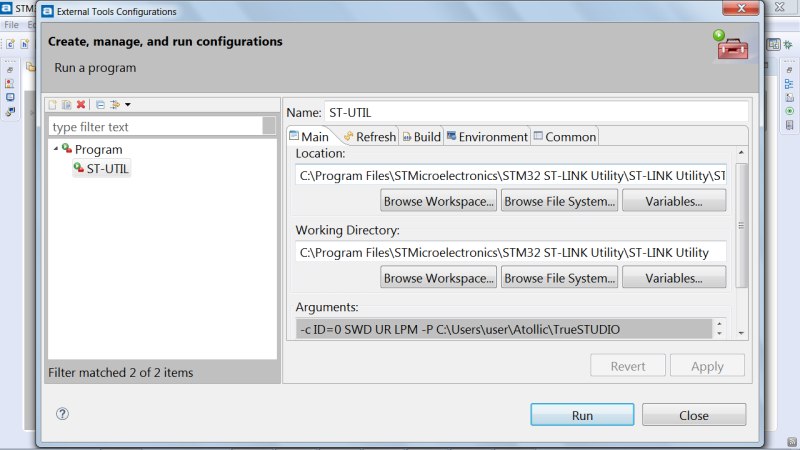Click the main pane vertical scrollbar thumb
Viewport: 800px width, 450px height.
coord(741,225)
